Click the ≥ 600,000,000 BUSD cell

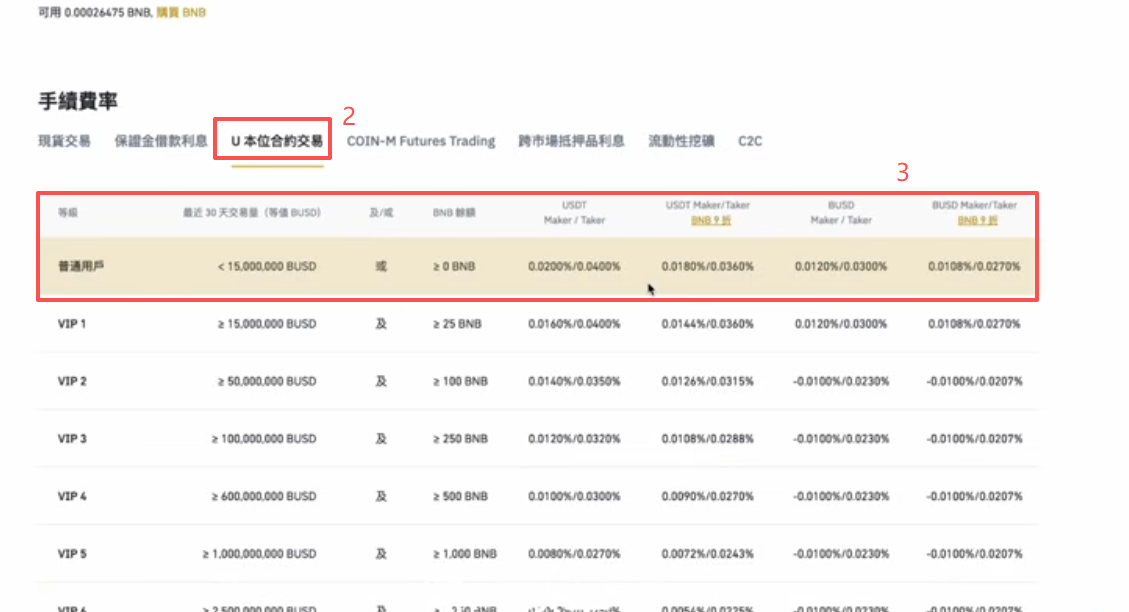pyautogui.click(x=264, y=496)
